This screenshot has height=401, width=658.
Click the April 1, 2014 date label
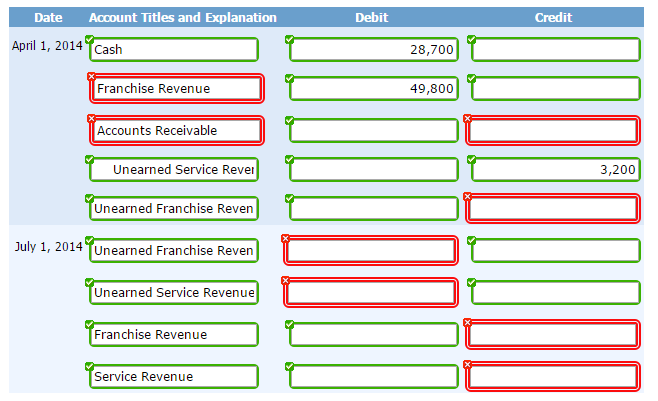47,46
